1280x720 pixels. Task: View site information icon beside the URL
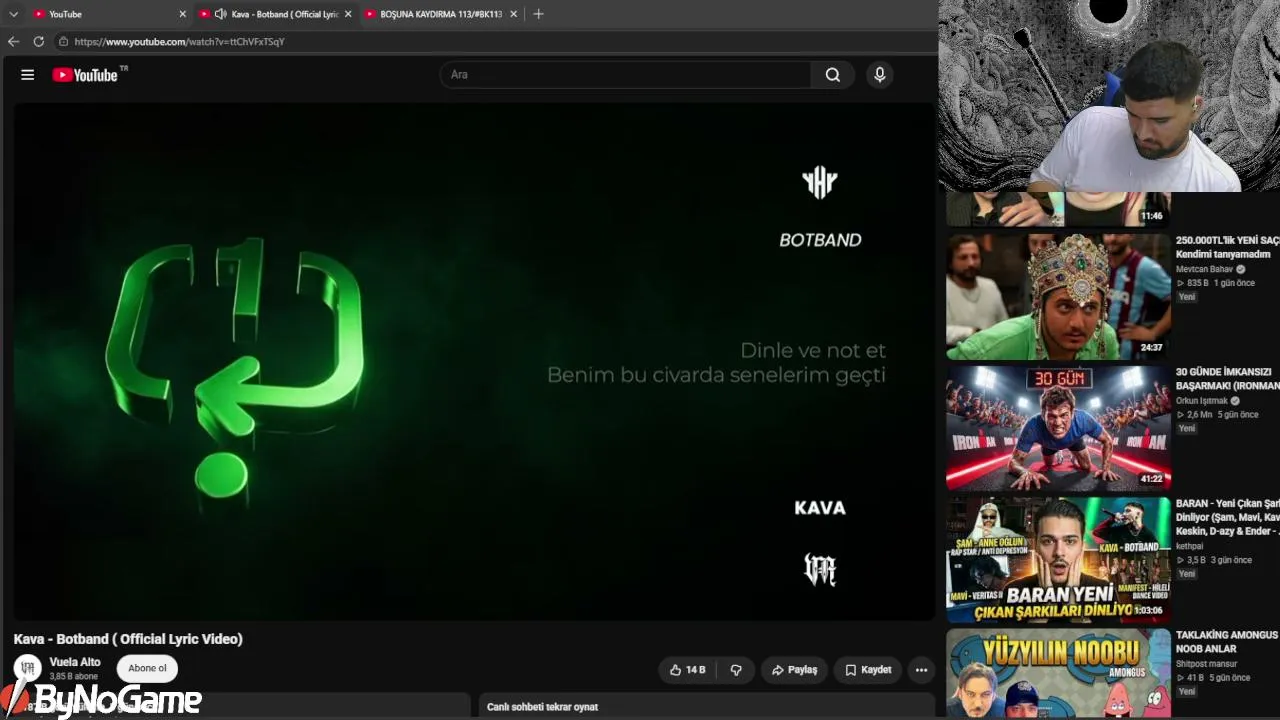[x=63, y=42]
